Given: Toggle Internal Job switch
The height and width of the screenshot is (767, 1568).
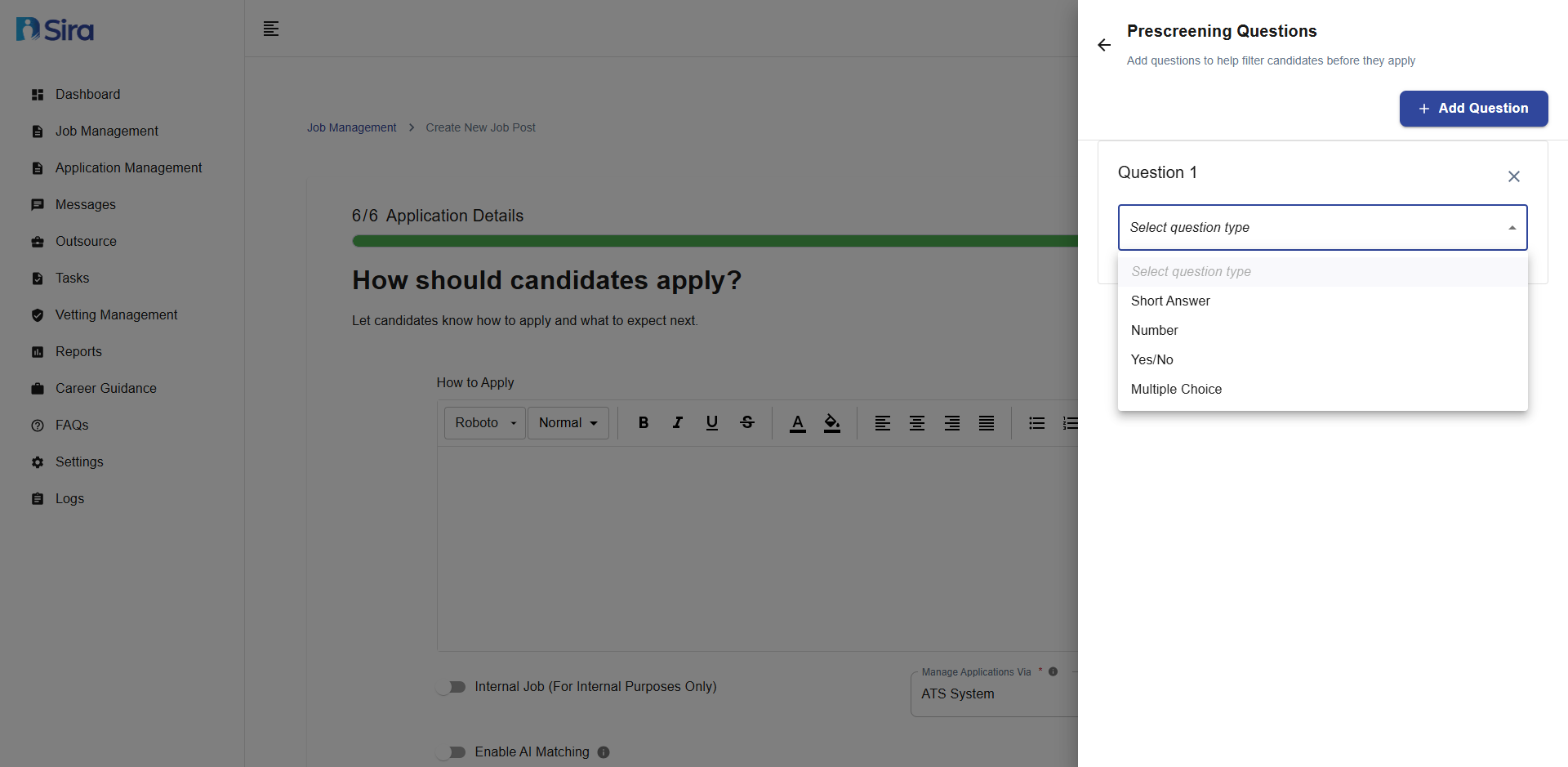Looking at the screenshot, I should pyautogui.click(x=451, y=687).
